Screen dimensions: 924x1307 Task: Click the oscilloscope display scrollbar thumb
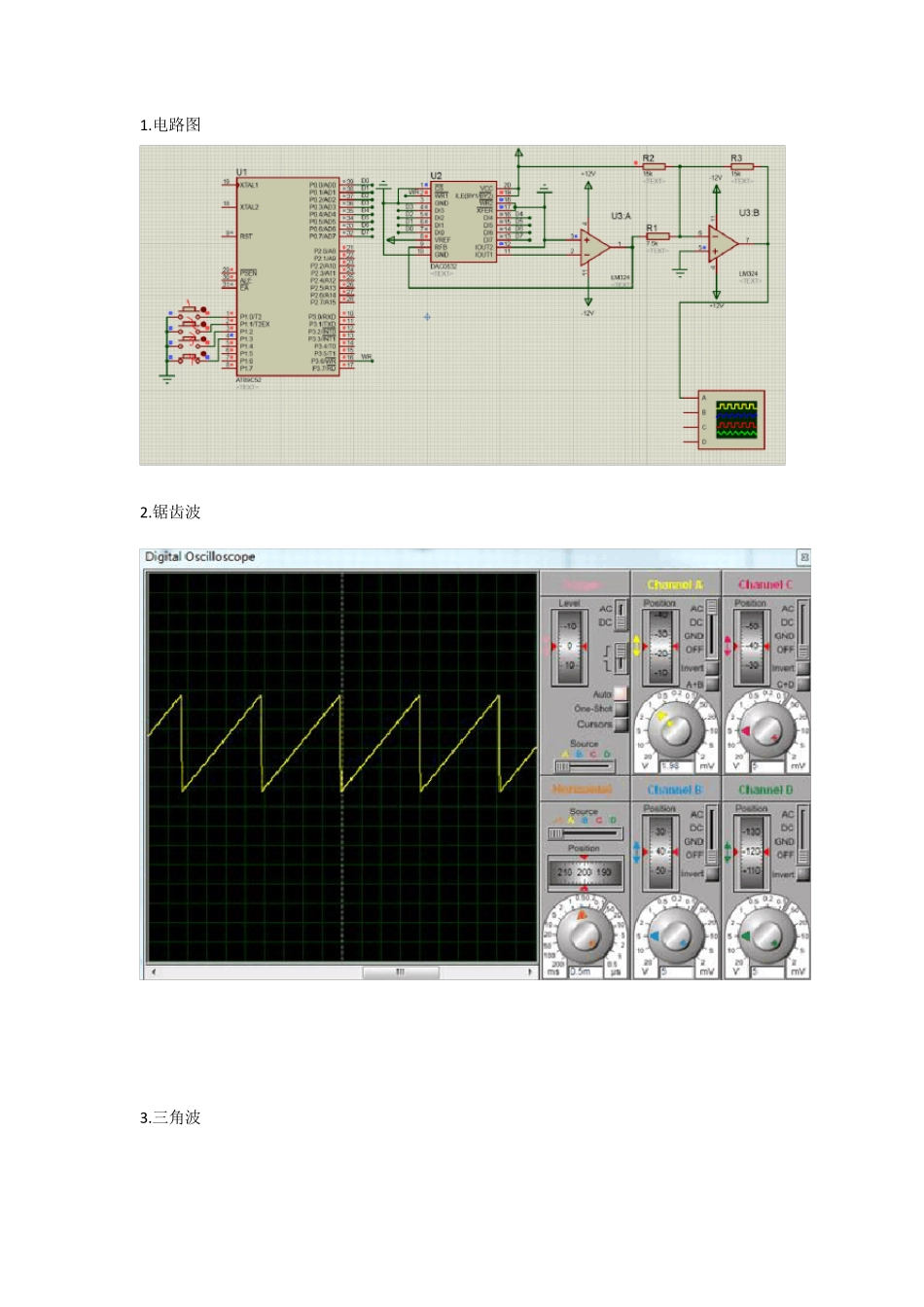click(x=400, y=971)
